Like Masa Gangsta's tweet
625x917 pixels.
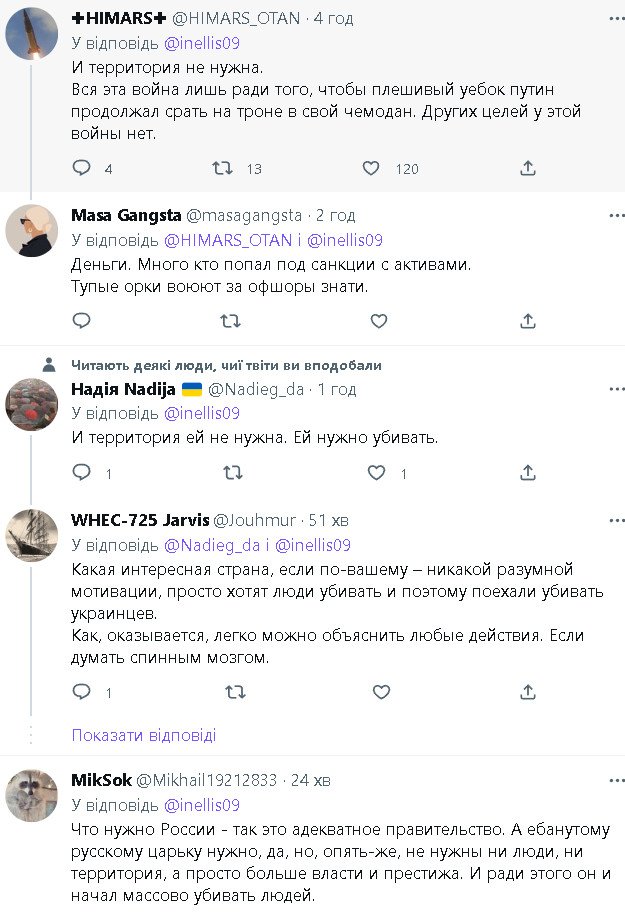379,321
